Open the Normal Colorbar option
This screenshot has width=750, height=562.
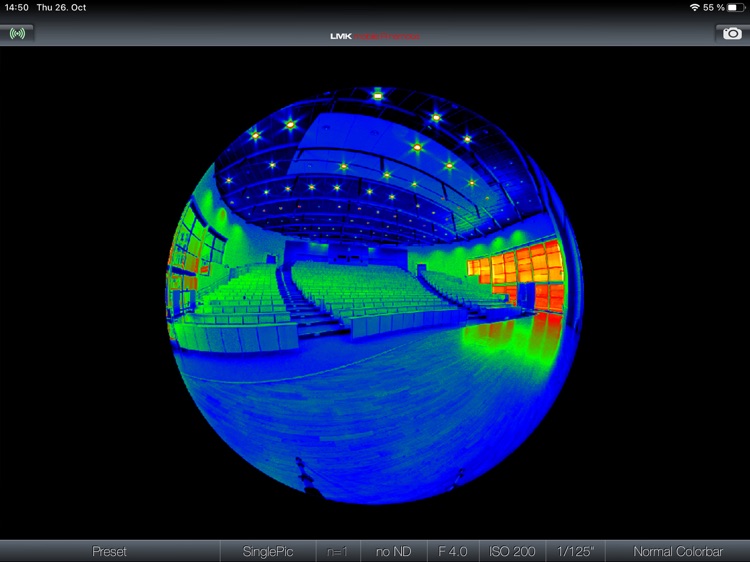pyautogui.click(x=678, y=551)
